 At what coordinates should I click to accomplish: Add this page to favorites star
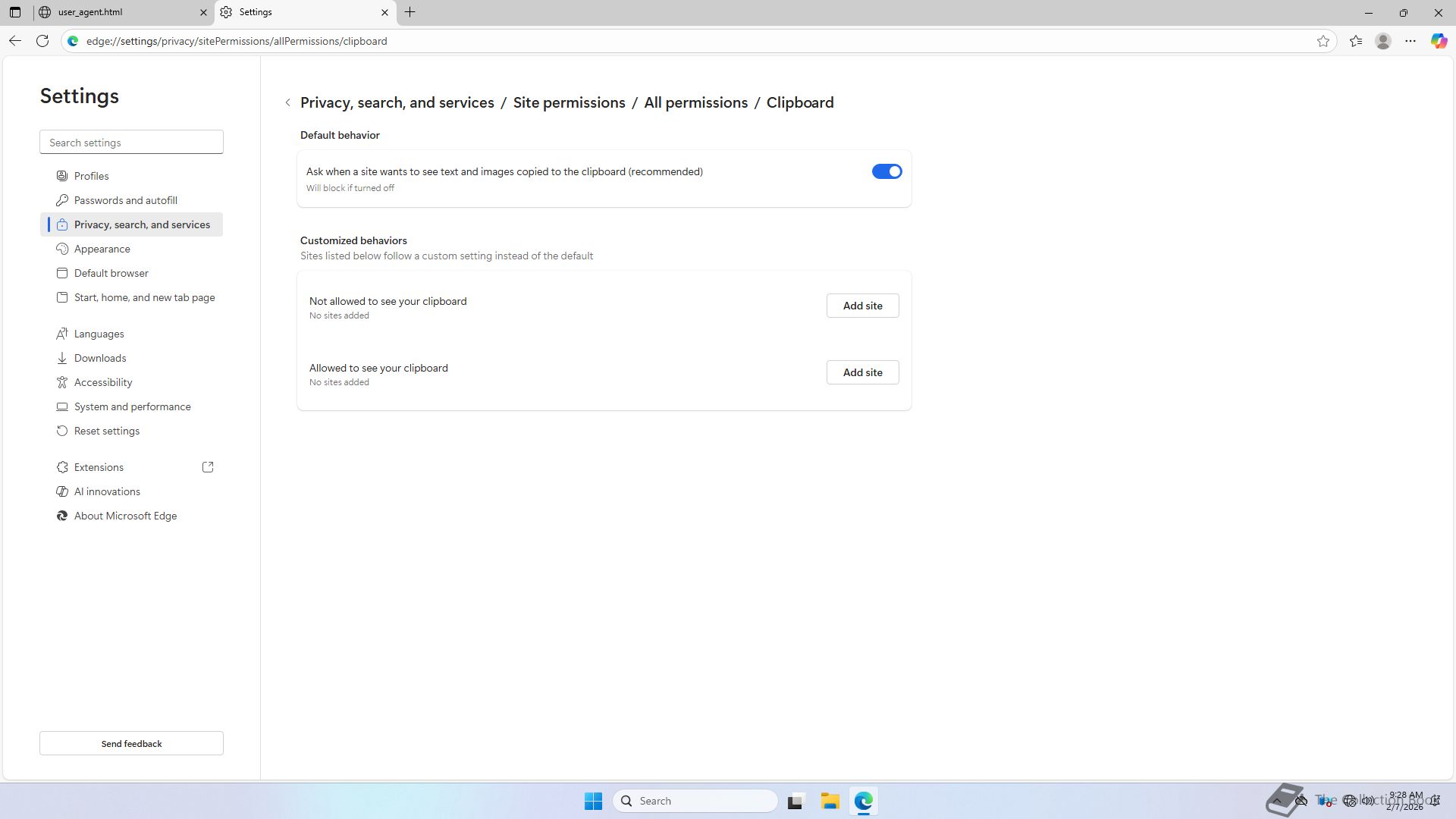1323,41
